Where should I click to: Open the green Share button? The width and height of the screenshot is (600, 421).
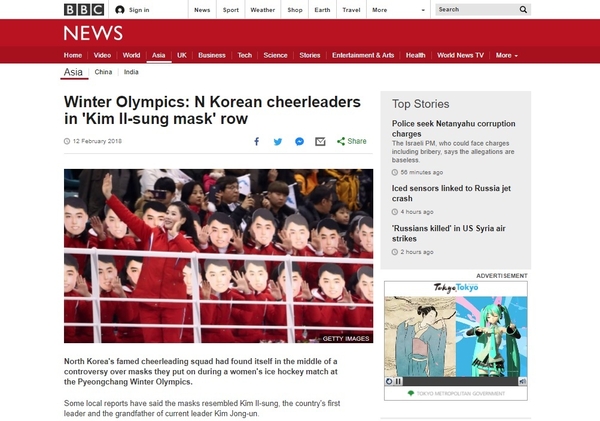[x=352, y=141]
